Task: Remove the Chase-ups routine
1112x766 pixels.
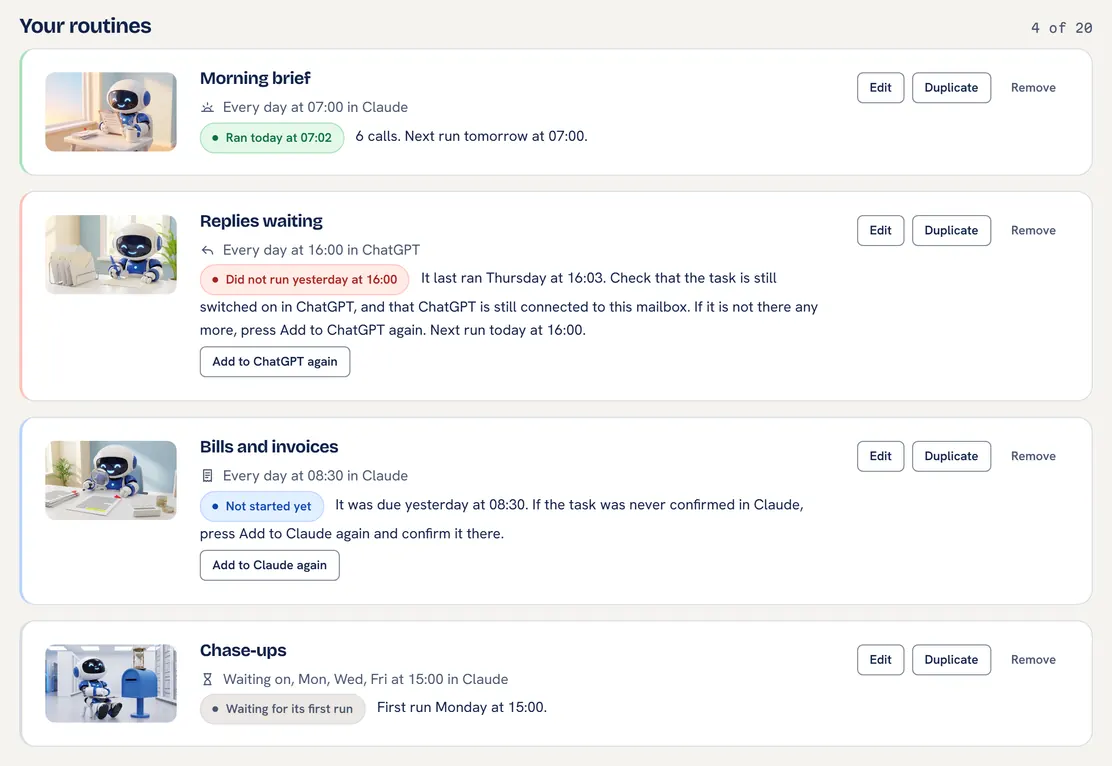Action: coord(1033,660)
